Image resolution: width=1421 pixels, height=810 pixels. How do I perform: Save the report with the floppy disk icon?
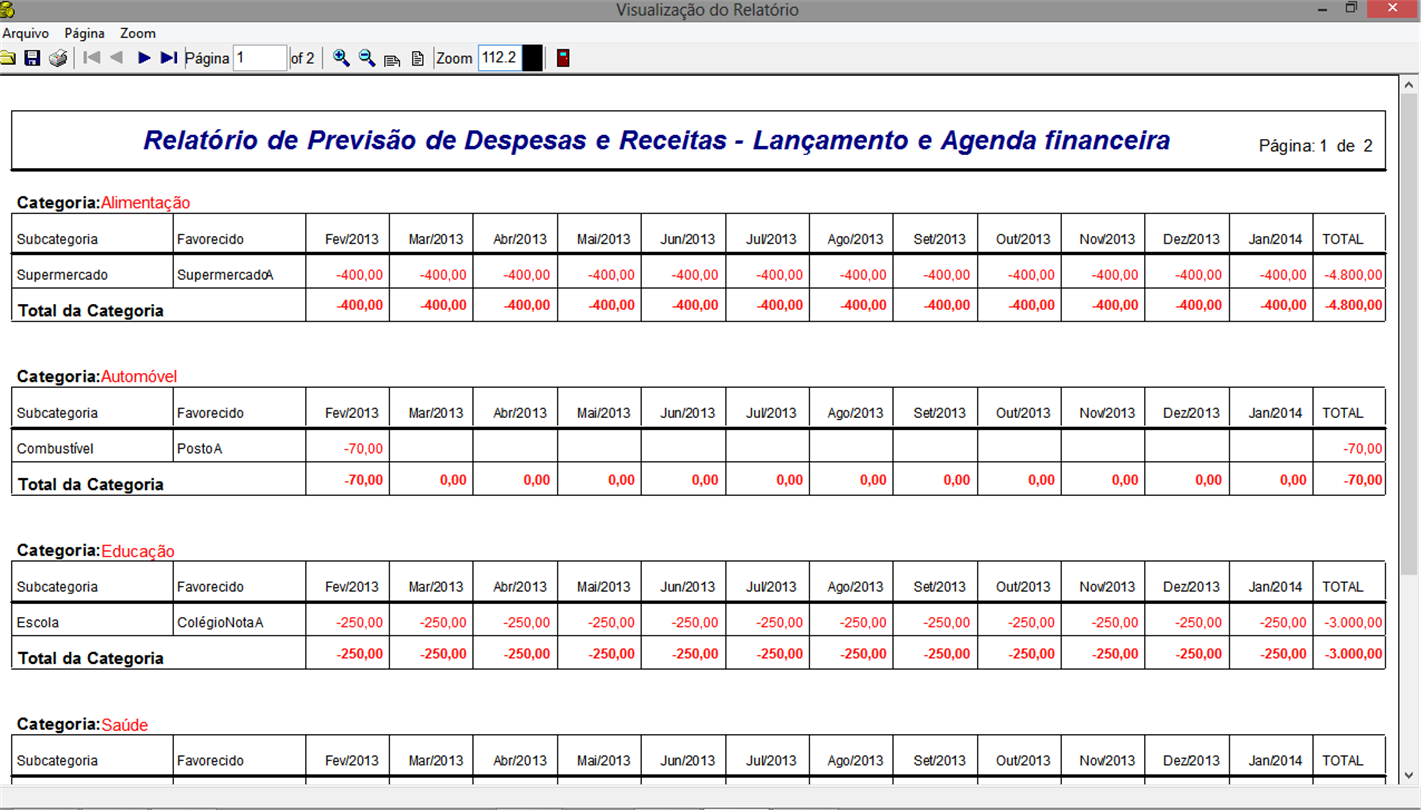tap(32, 58)
